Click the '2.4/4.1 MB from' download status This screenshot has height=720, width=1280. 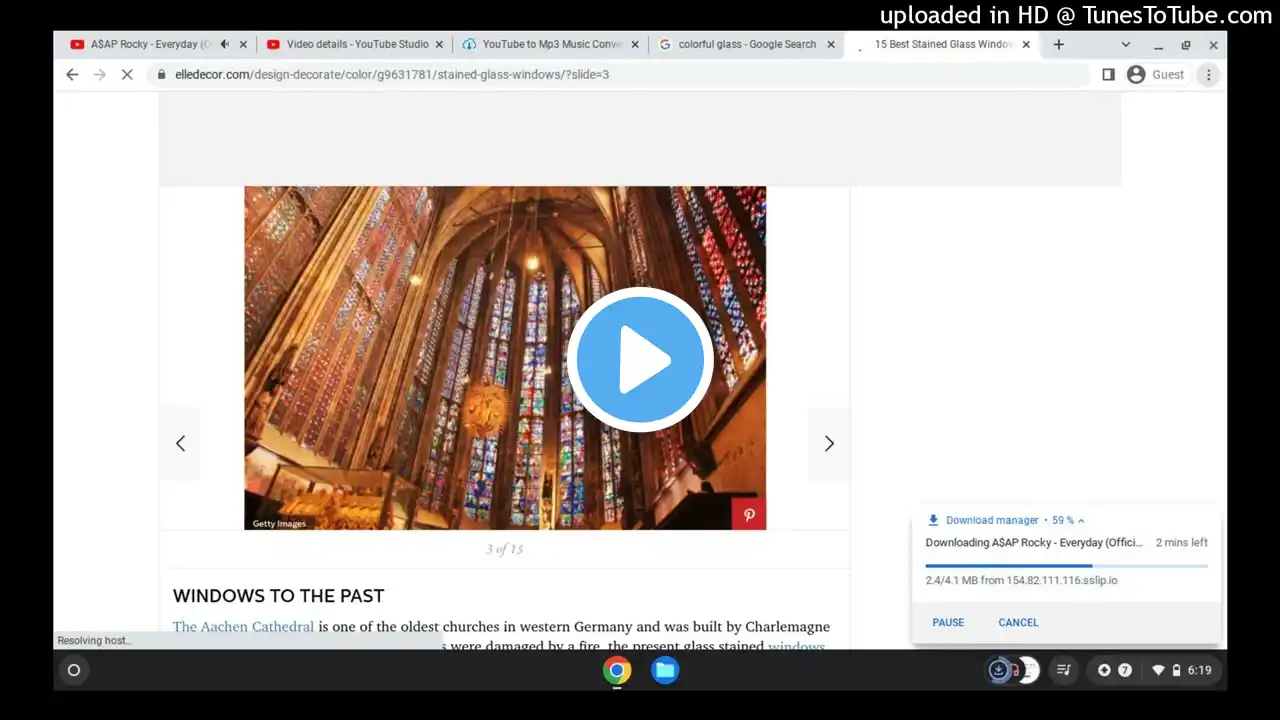(x=1021, y=580)
